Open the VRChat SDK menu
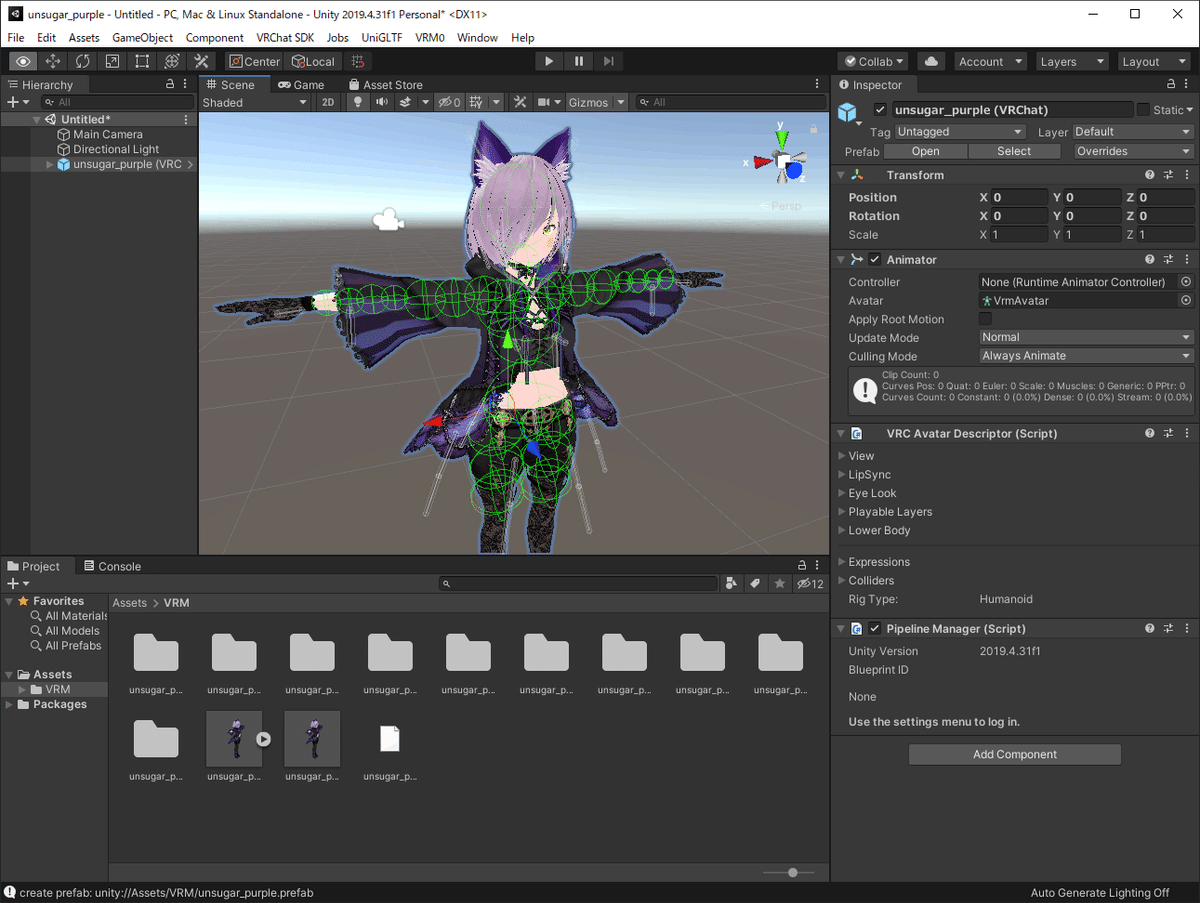1200x903 pixels. (x=285, y=37)
